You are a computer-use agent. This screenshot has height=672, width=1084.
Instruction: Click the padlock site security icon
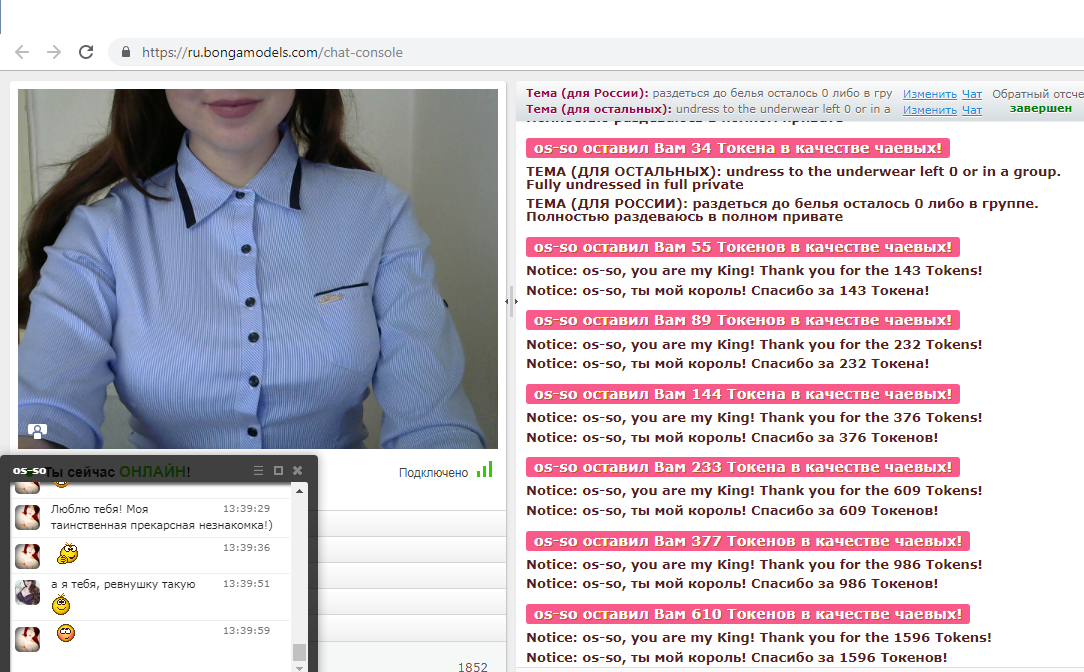tap(126, 52)
